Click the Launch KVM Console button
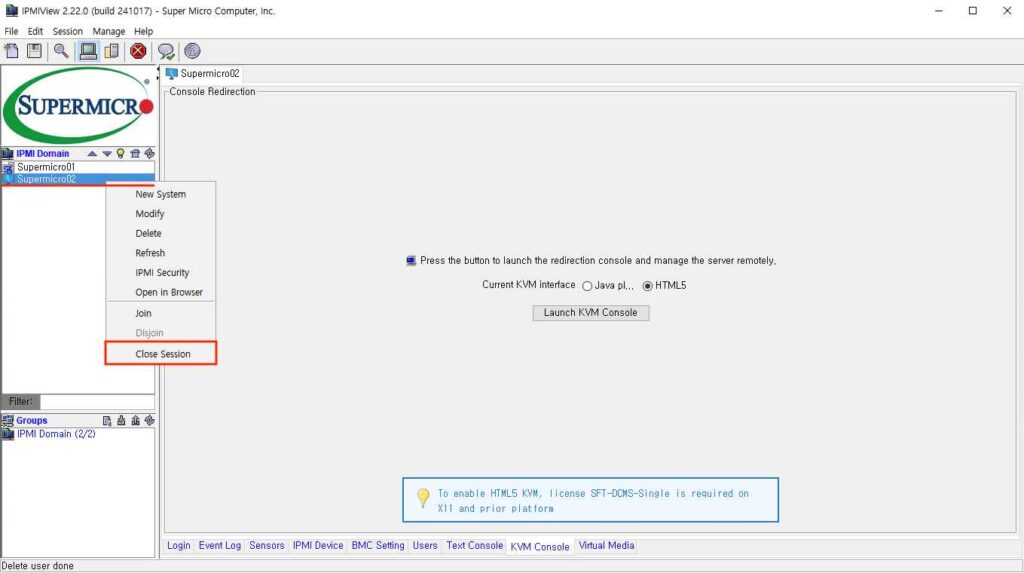Image resolution: width=1024 pixels, height=573 pixels. (x=590, y=313)
